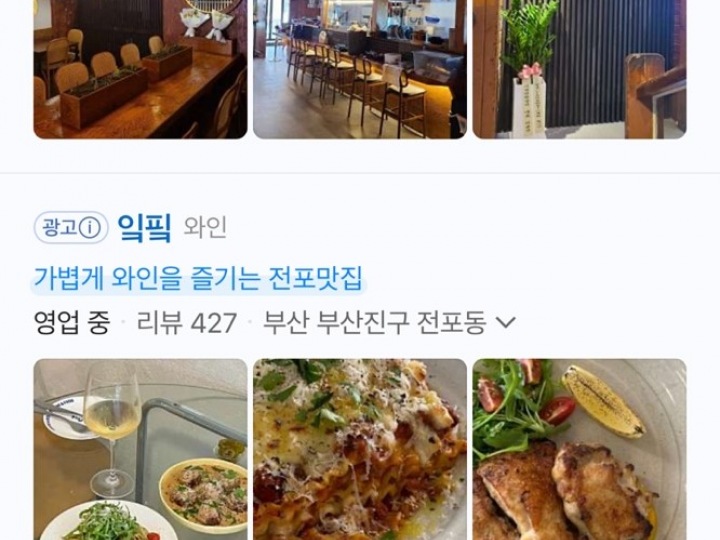
Task: Tap the ad info circle icon
Action: coord(90,228)
